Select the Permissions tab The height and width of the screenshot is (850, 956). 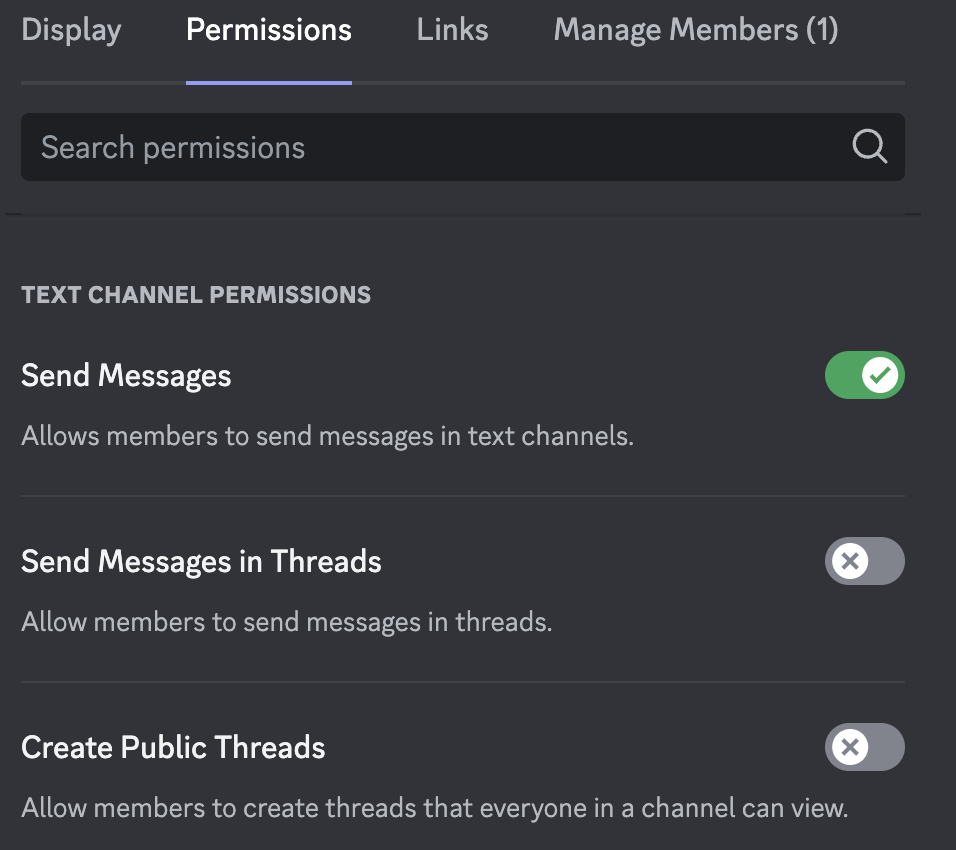click(269, 30)
